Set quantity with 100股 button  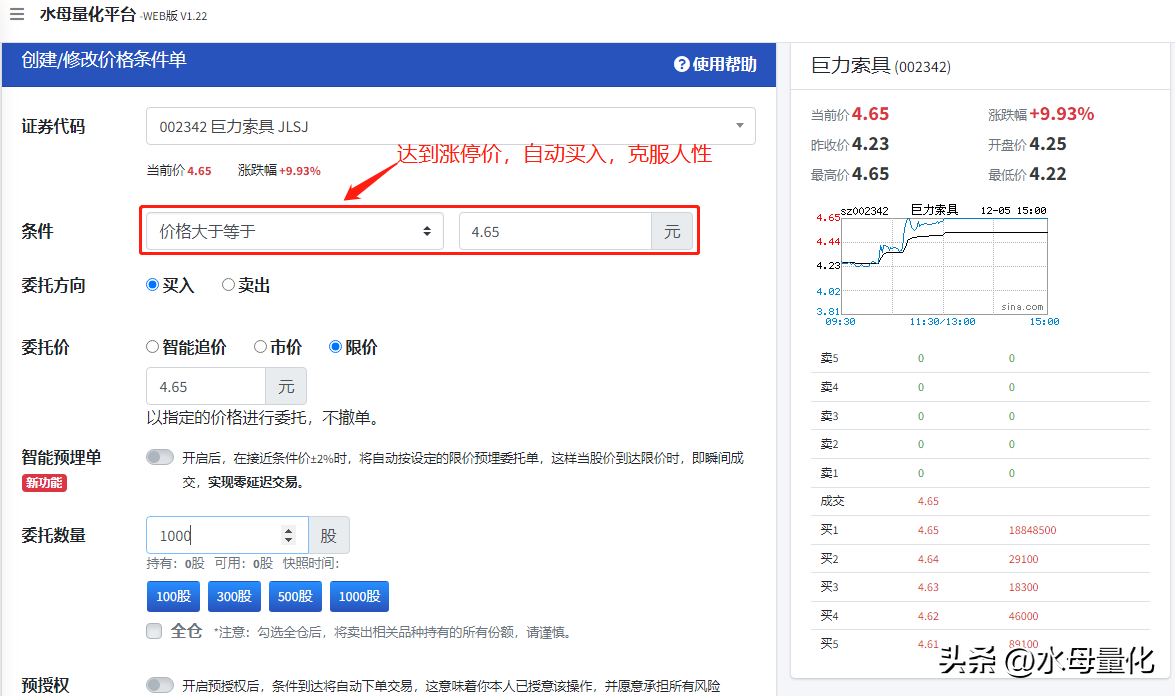click(174, 596)
